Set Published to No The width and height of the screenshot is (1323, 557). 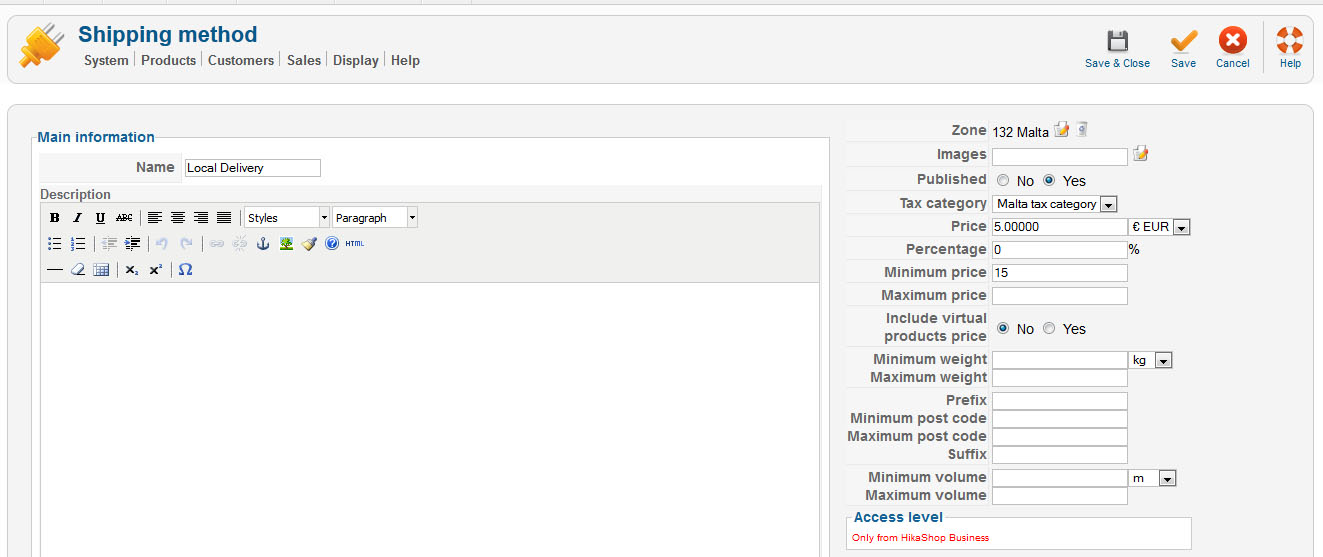[1003, 180]
